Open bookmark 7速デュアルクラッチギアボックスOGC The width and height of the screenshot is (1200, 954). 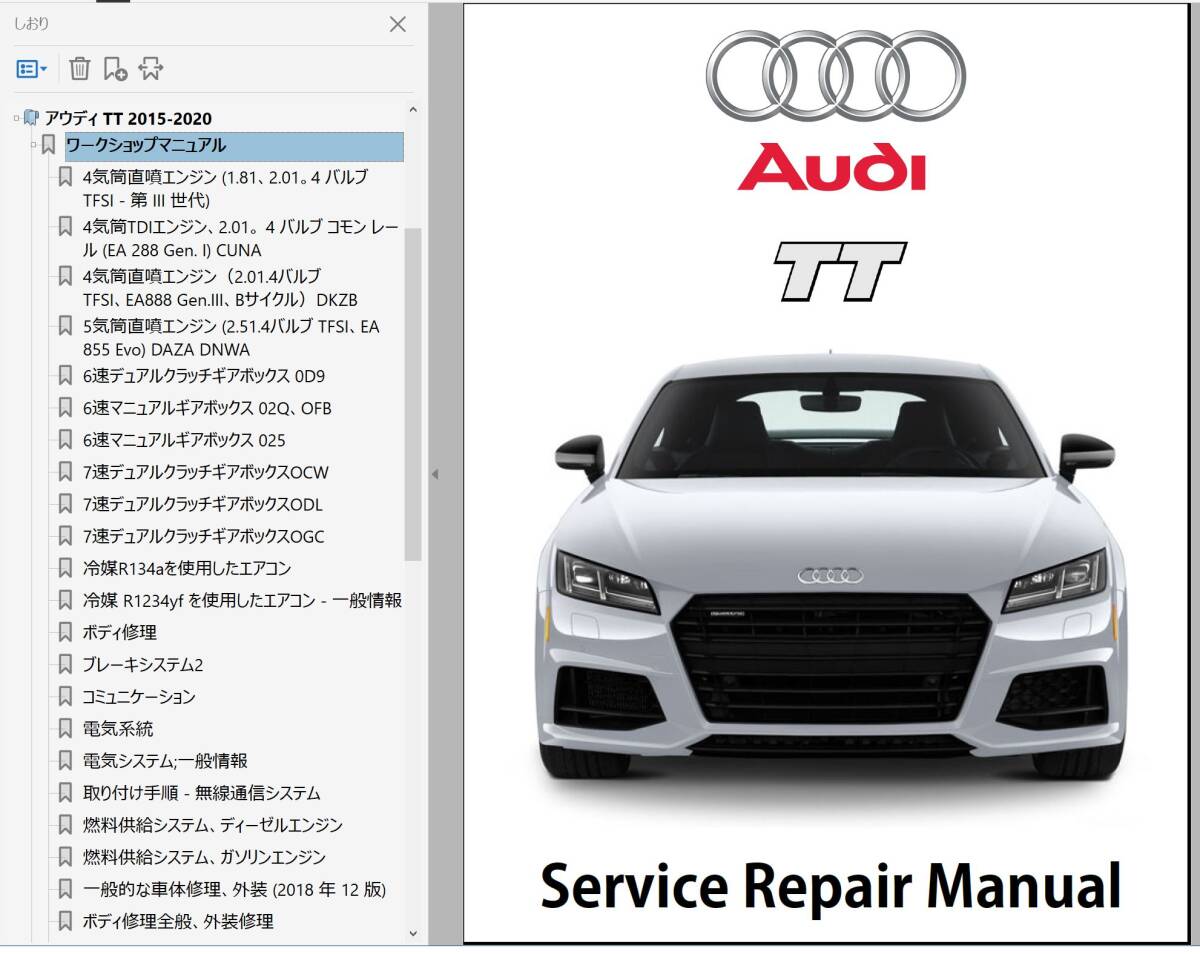204,536
